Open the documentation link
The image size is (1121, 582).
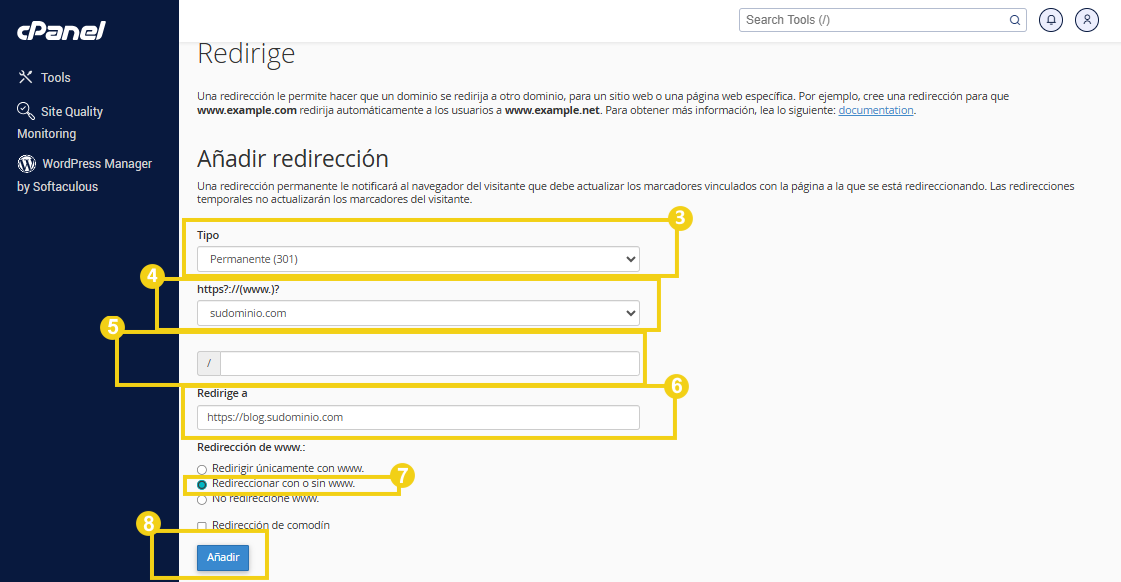click(875, 110)
